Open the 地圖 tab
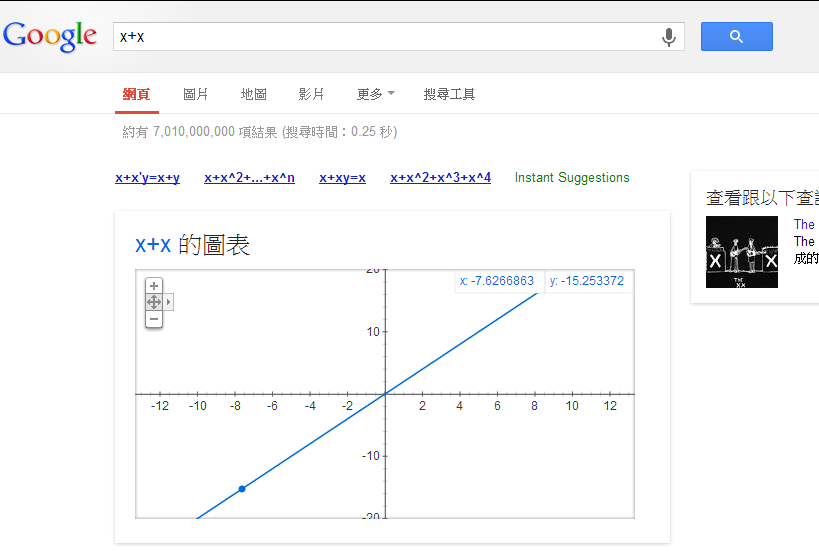This screenshot has height=558, width=819. pyautogui.click(x=253, y=94)
